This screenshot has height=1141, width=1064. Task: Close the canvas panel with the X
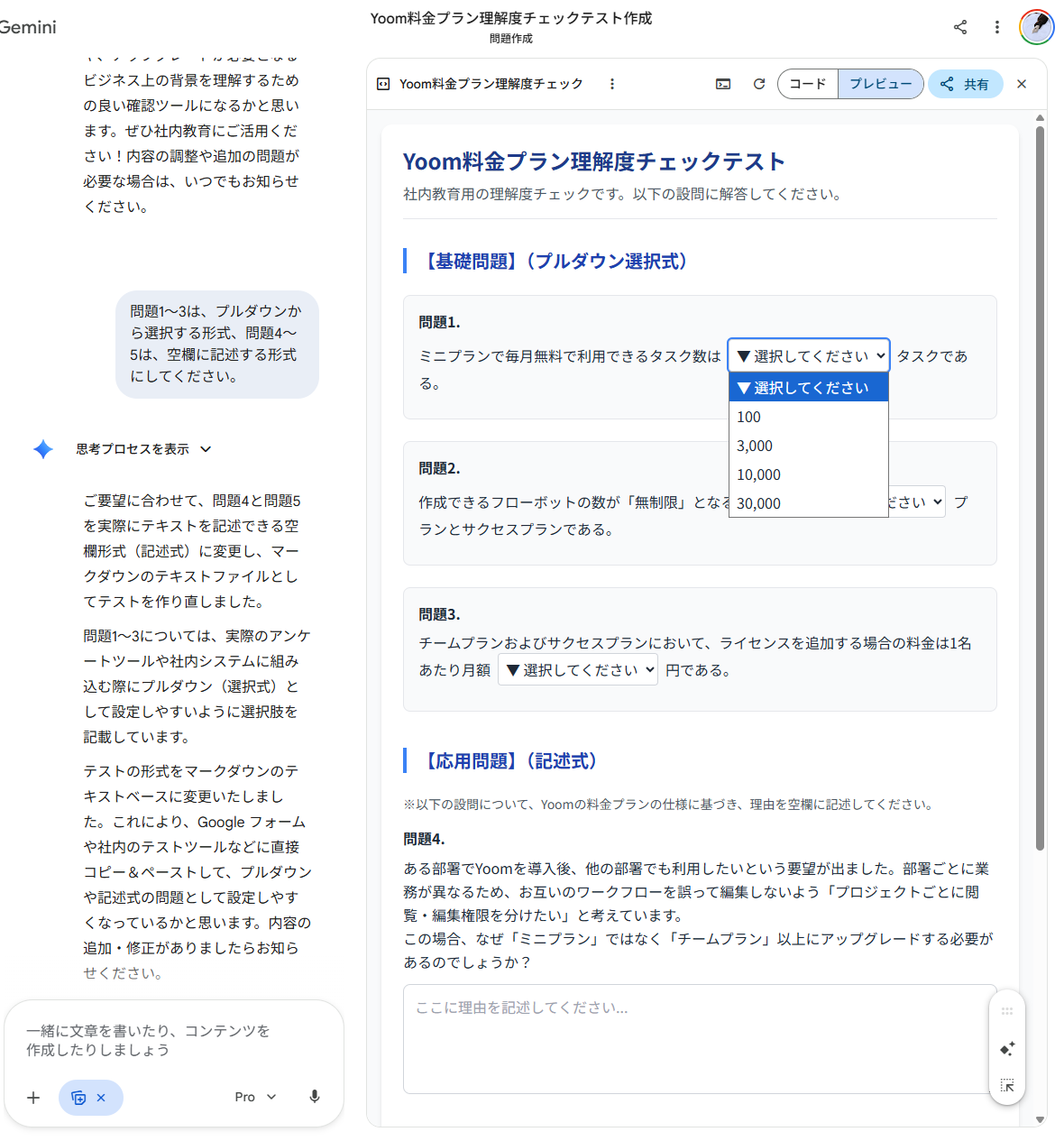[1022, 84]
